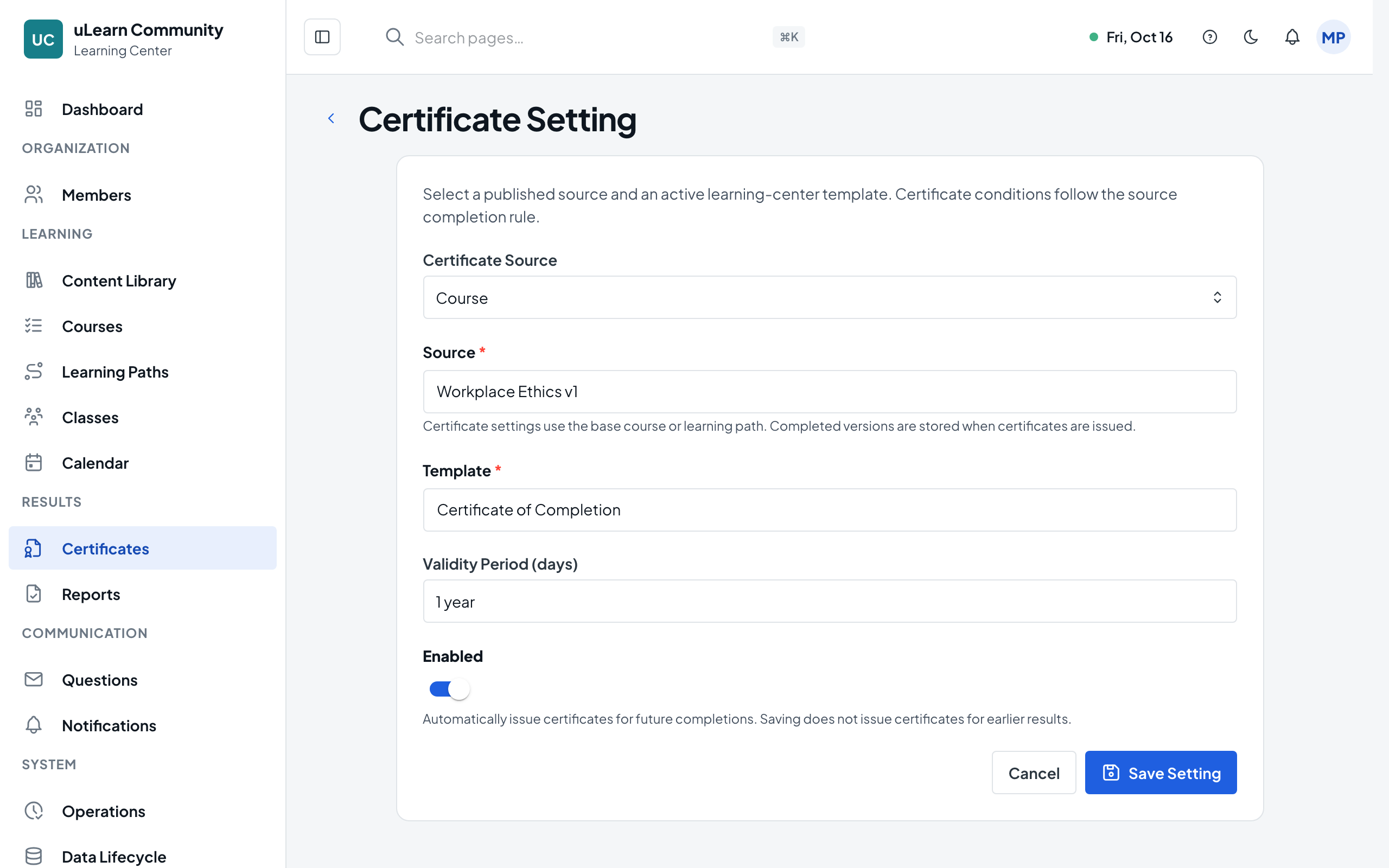1389x868 pixels.
Task: Go to Notifications in the sidebar
Action: coord(142,725)
